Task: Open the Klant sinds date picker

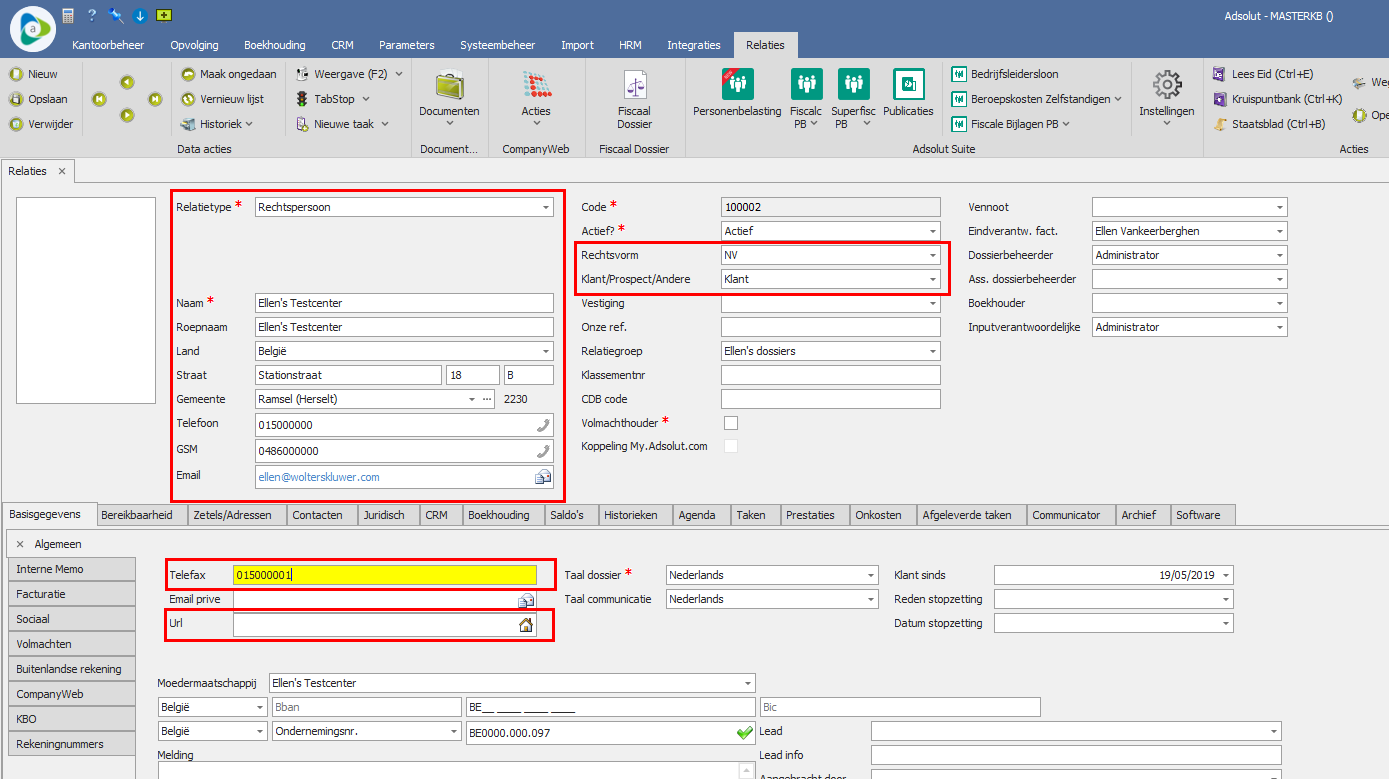Action: pyautogui.click(x=1226, y=575)
